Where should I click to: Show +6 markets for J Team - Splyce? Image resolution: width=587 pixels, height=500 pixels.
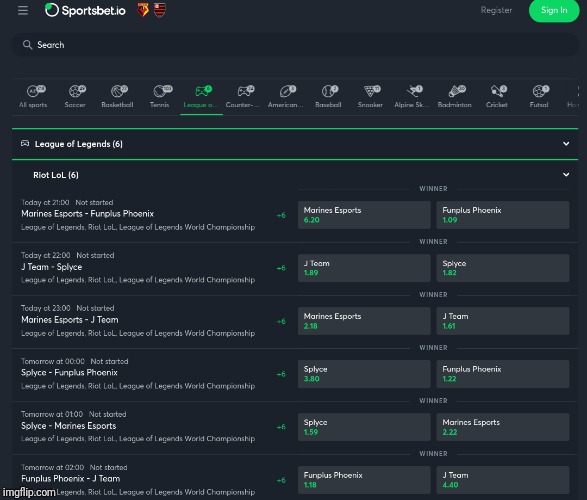click(x=281, y=268)
